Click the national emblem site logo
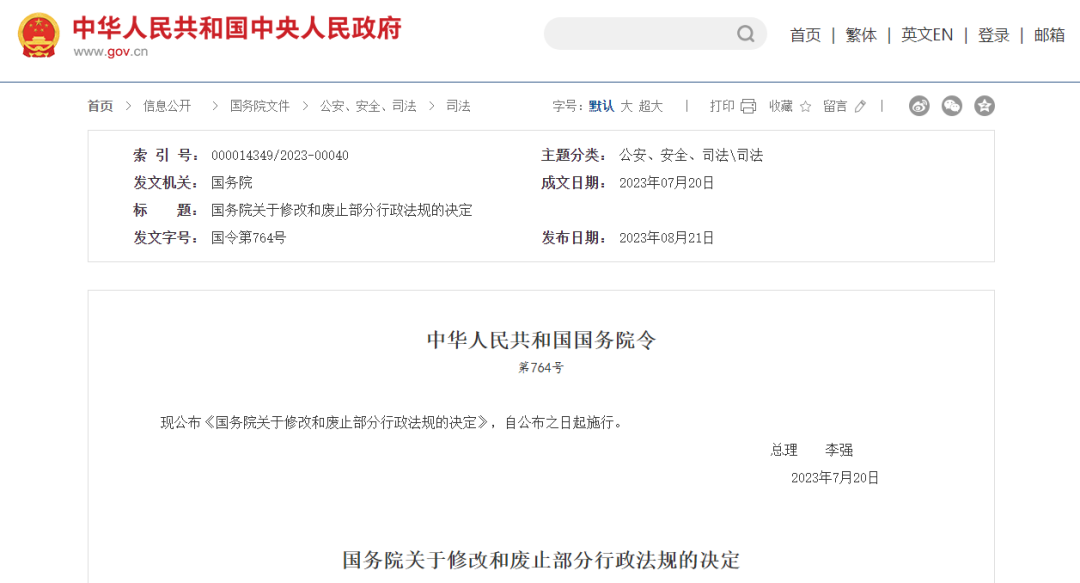 click(37, 33)
